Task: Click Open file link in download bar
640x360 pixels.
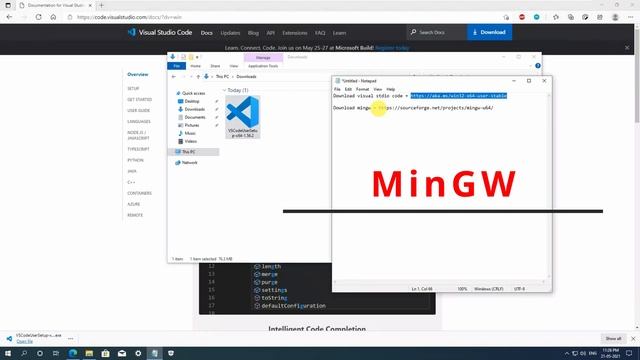Action: point(24,341)
